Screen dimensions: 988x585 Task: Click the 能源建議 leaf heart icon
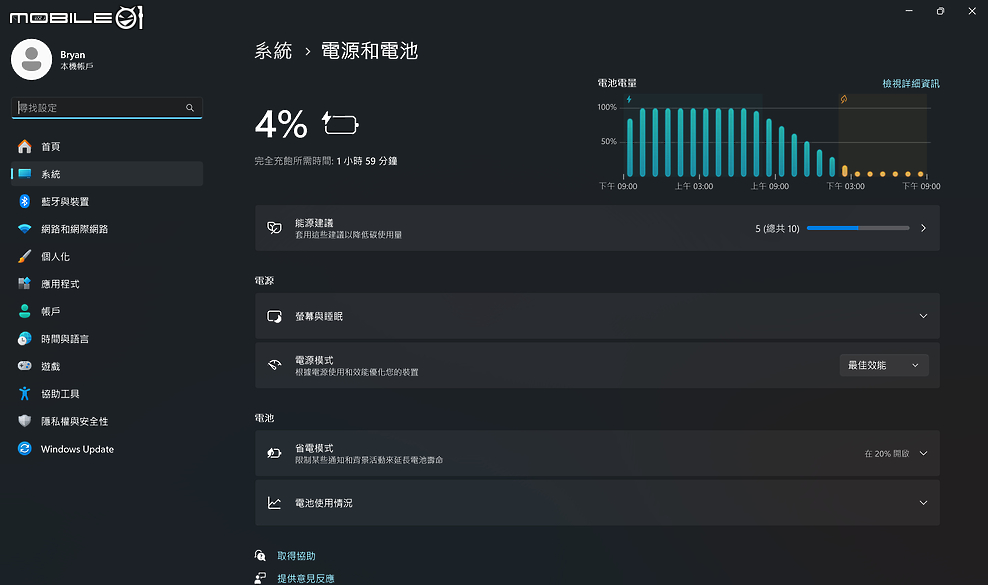pos(274,228)
